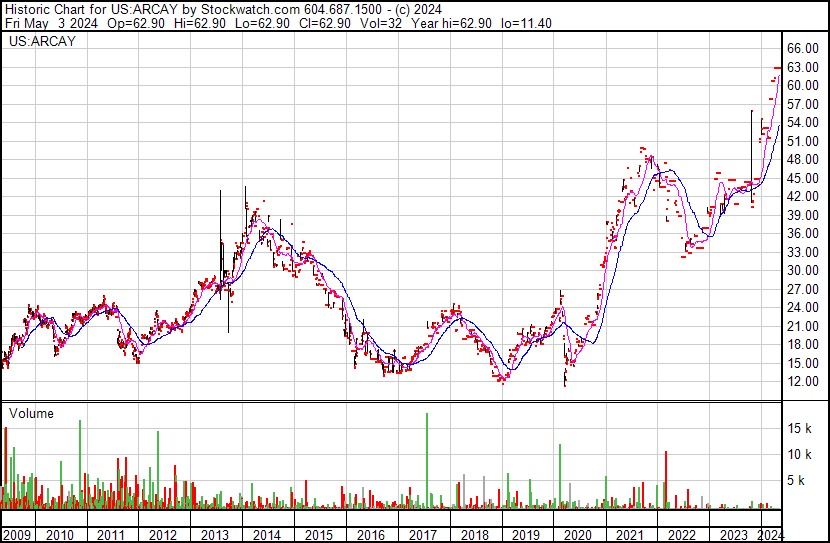Click the 36.00 price axis value

tap(802, 233)
